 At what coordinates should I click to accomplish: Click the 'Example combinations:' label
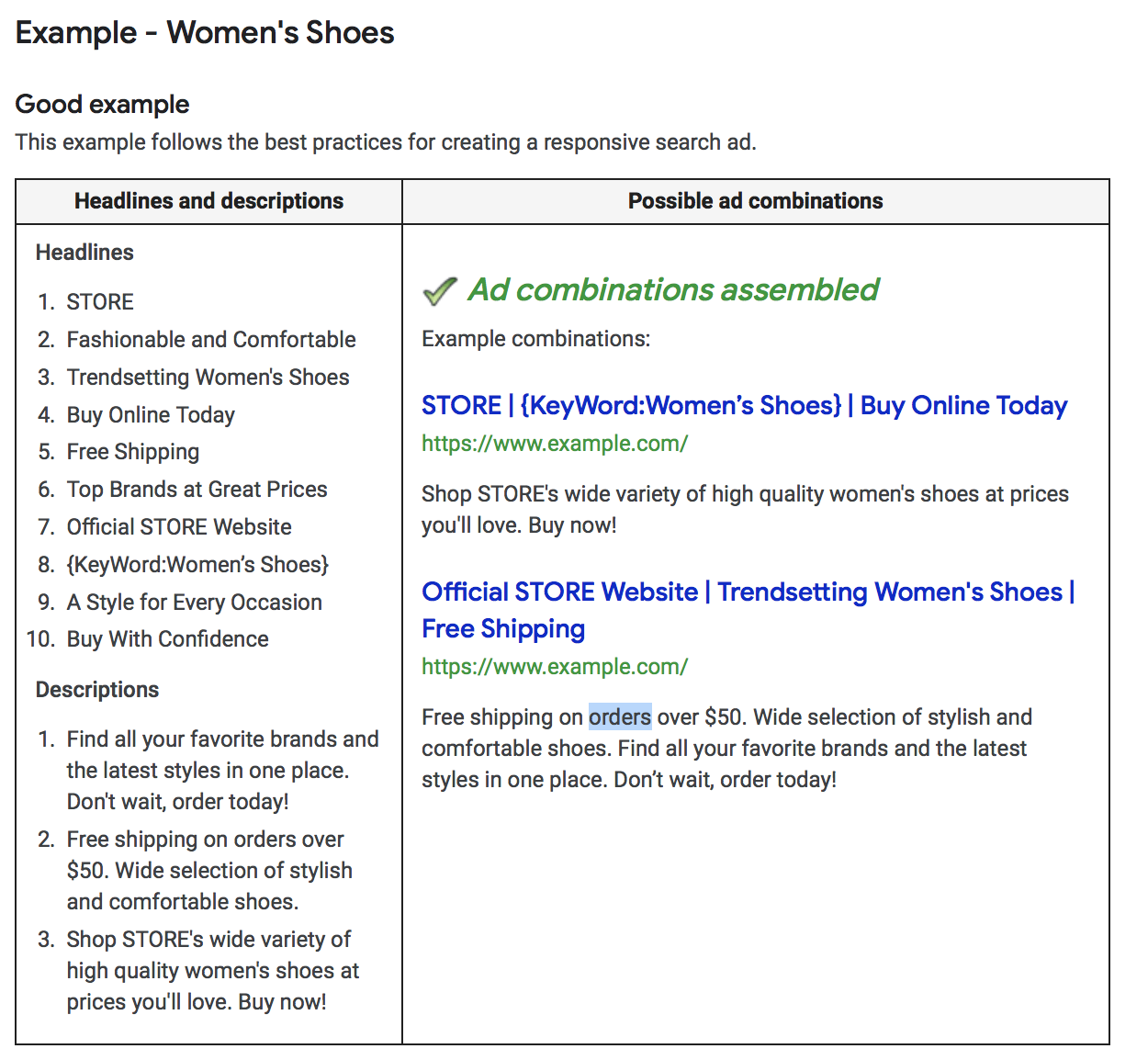[536, 339]
